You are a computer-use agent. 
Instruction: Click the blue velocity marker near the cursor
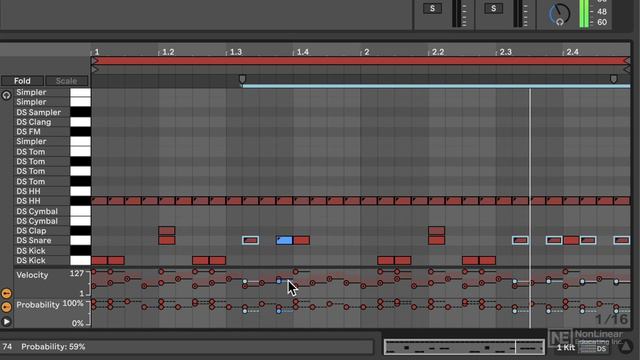[279, 281]
